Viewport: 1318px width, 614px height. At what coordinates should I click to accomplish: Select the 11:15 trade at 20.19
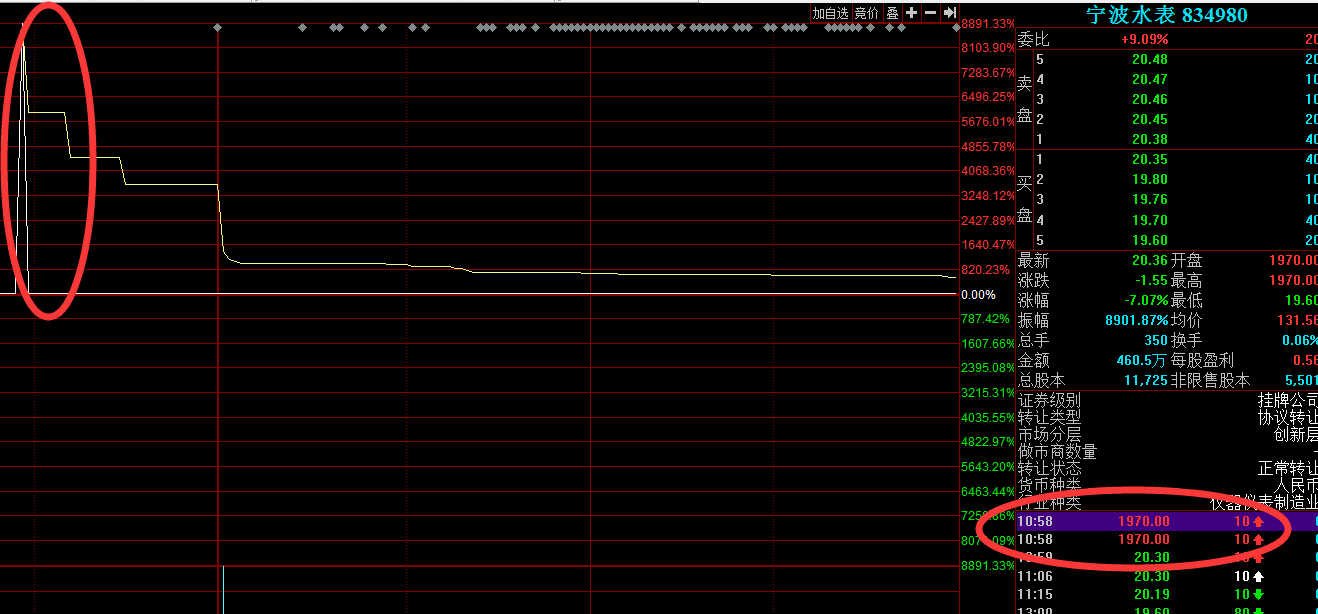(x=1167, y=594)
